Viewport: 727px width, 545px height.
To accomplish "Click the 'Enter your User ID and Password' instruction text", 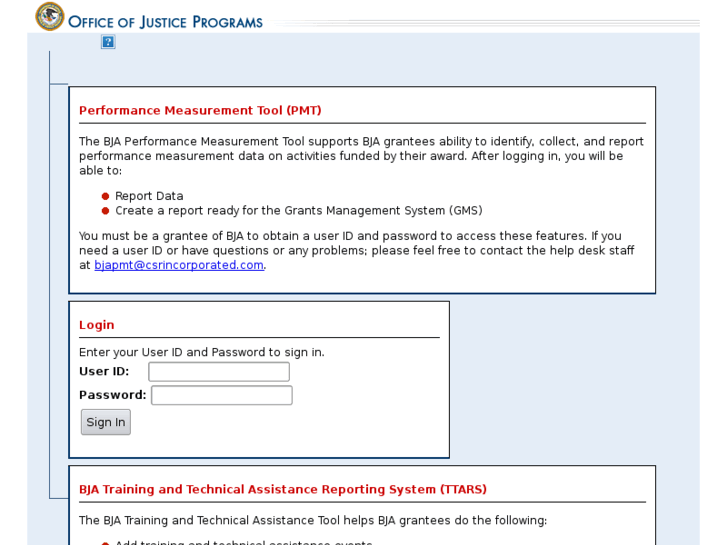I will point(202,352).
